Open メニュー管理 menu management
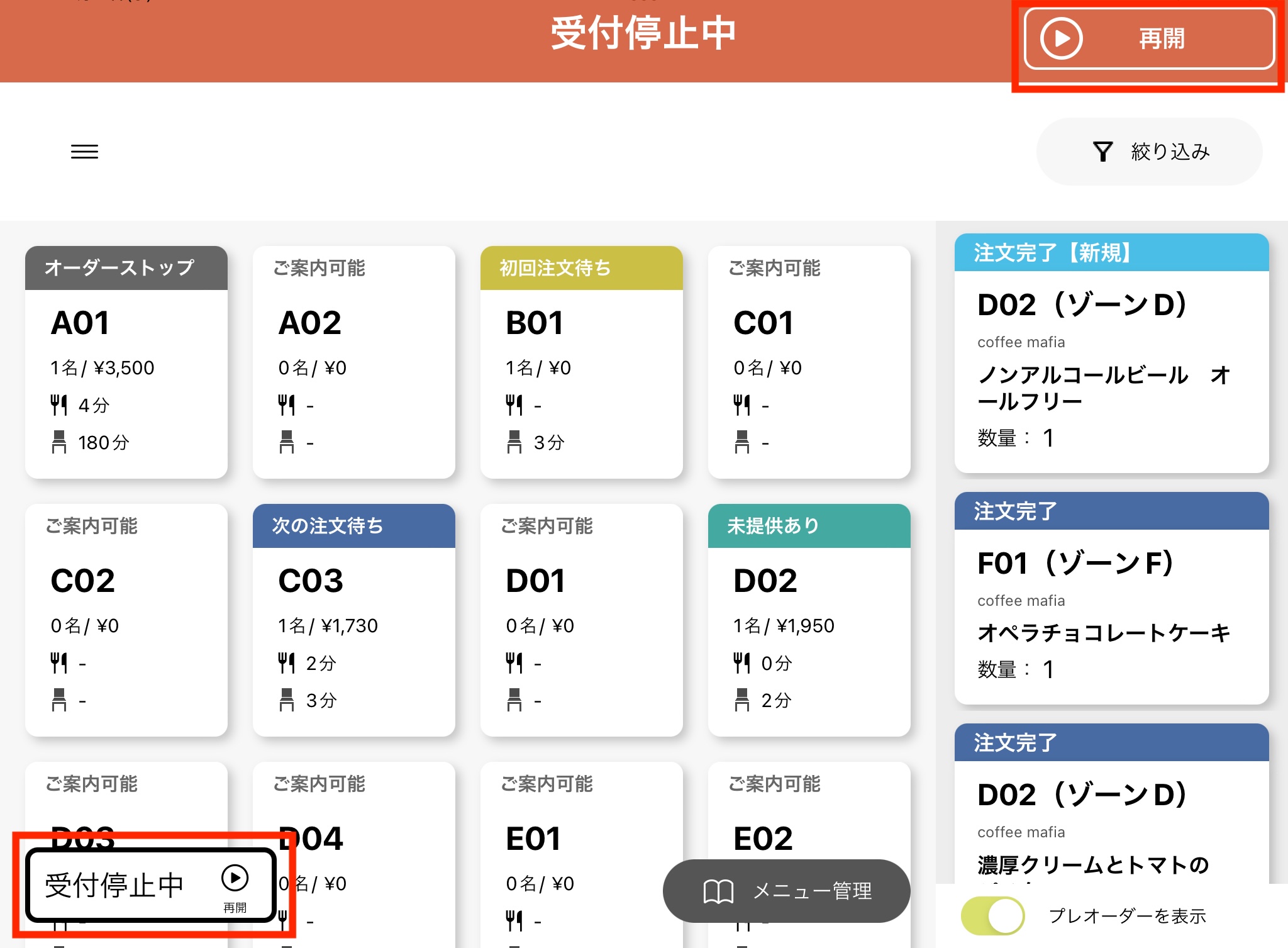Screen dimensions: 1288x948 point(786,891)
